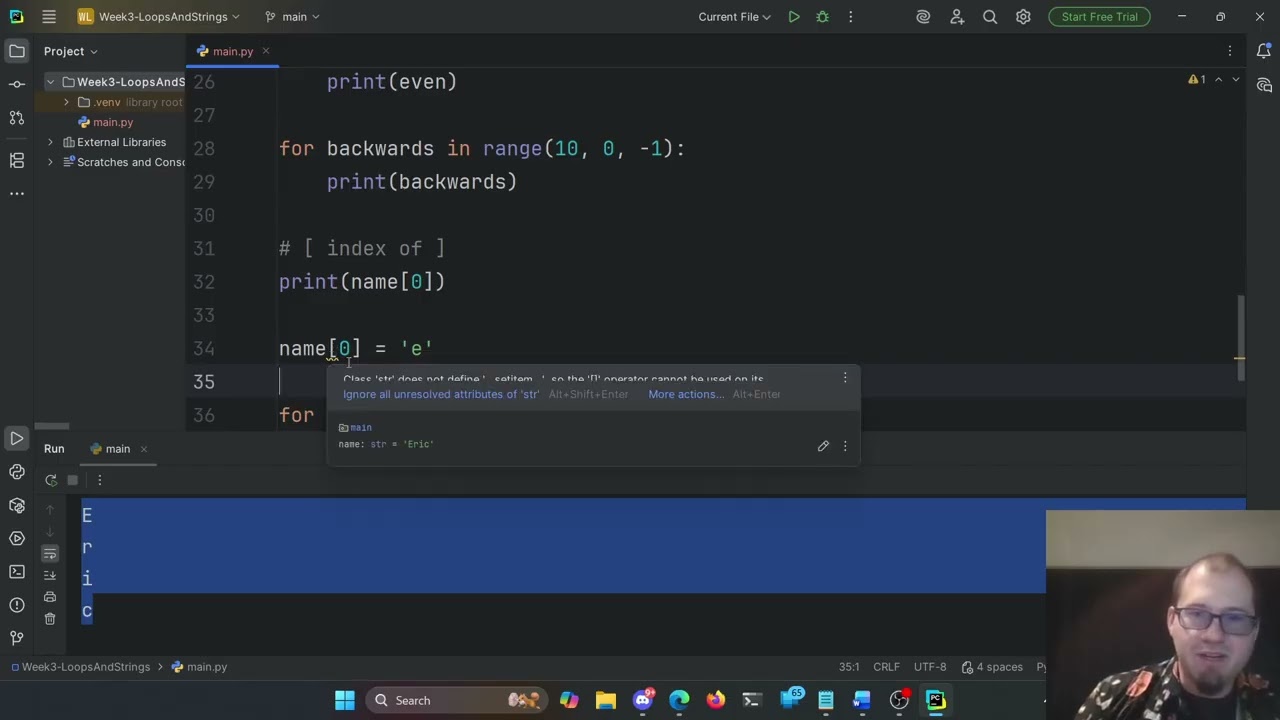The width and height of the screenshot is (1280, 720).
Task: Open the Git version control tool window
Action: (x=17, y=638)
